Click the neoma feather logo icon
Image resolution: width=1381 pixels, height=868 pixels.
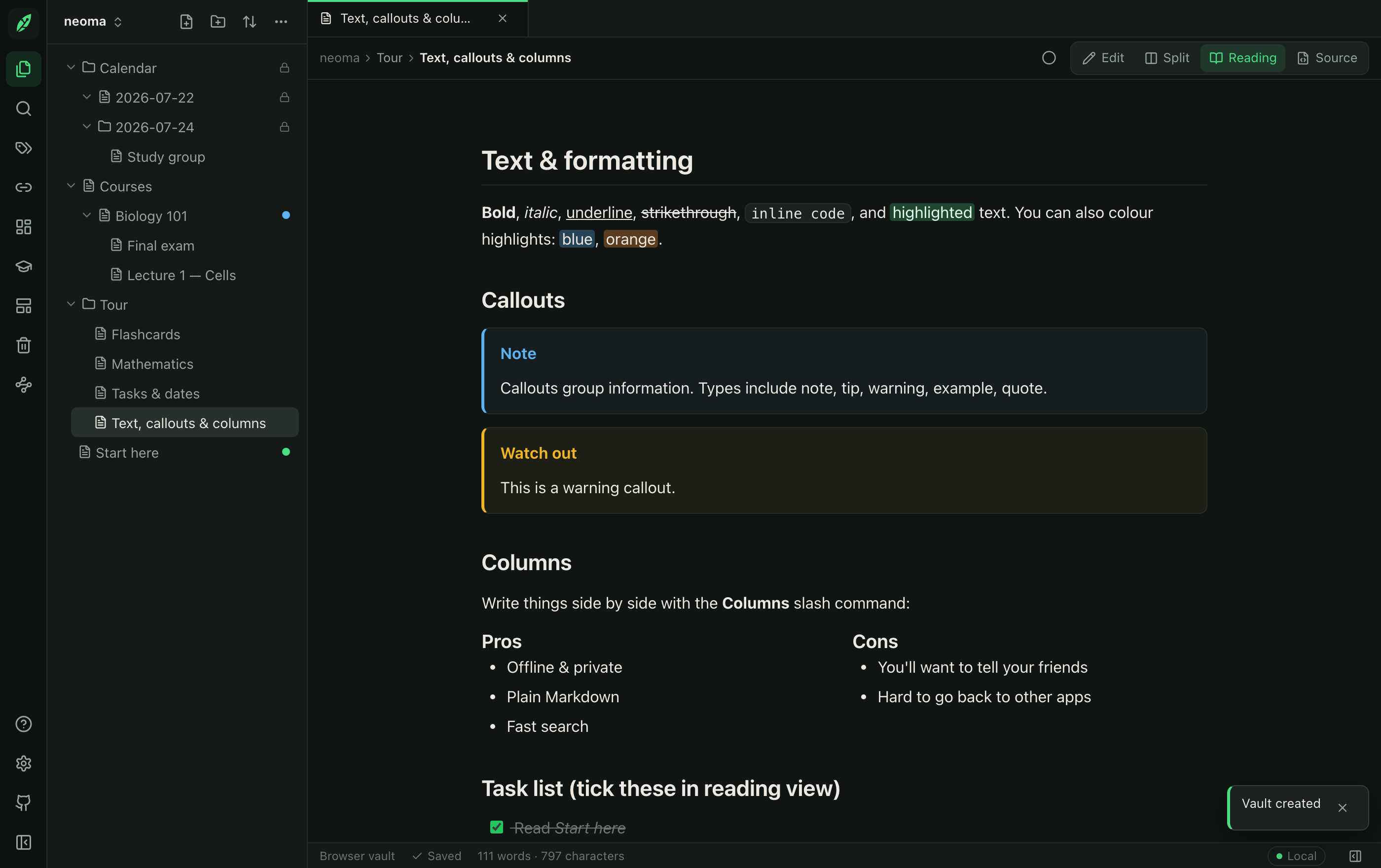point(24,23)
